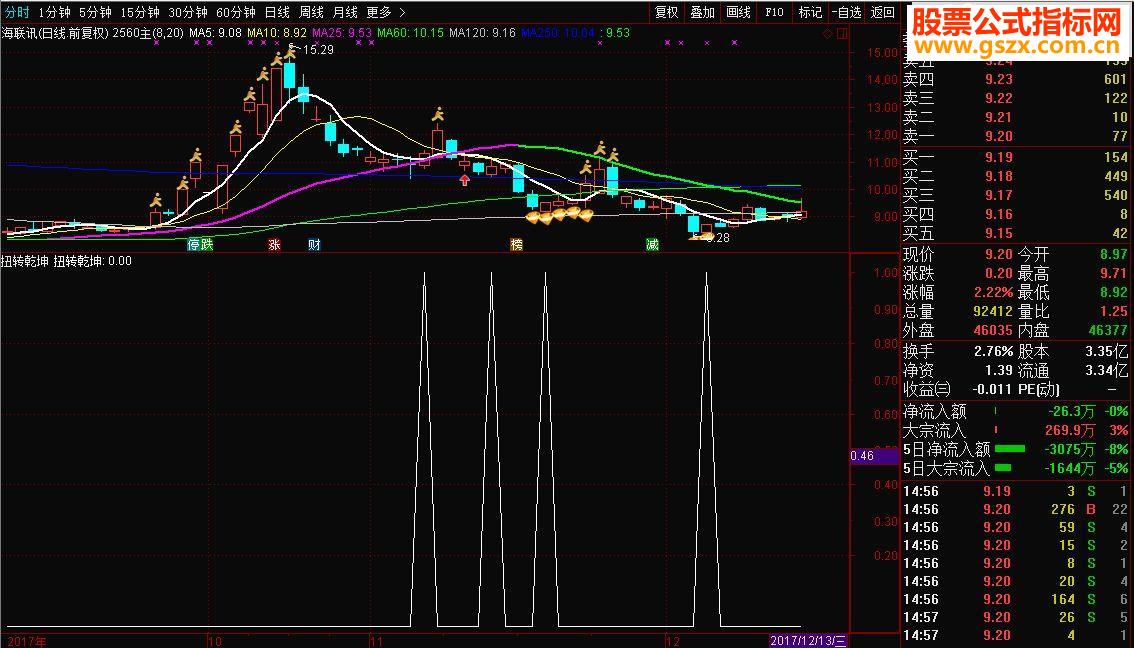Click the 停 event marker
The width and height of the screenshot is (1134, 648).
(194, 244)
